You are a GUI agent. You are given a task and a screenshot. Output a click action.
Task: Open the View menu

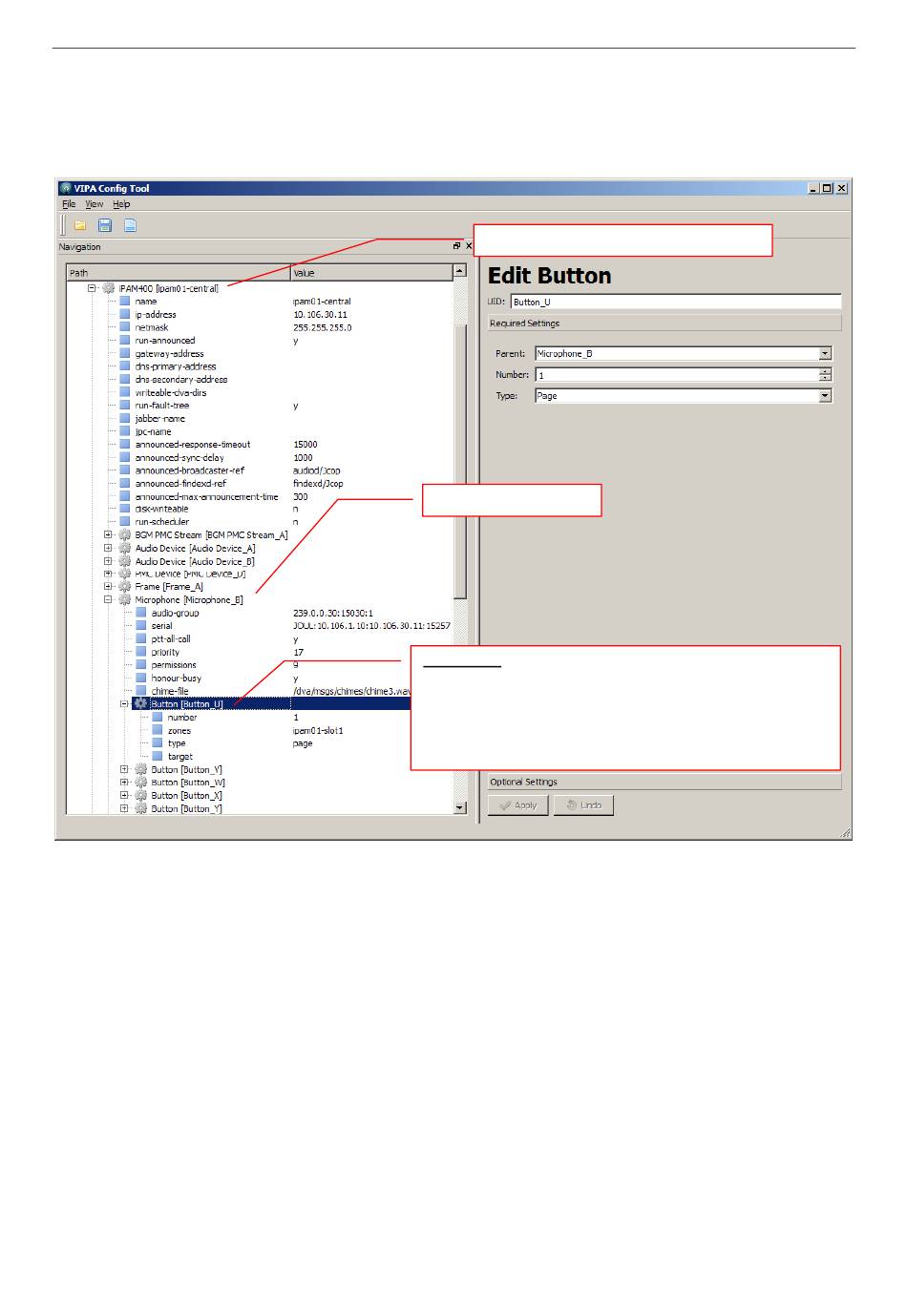(95, 204)
